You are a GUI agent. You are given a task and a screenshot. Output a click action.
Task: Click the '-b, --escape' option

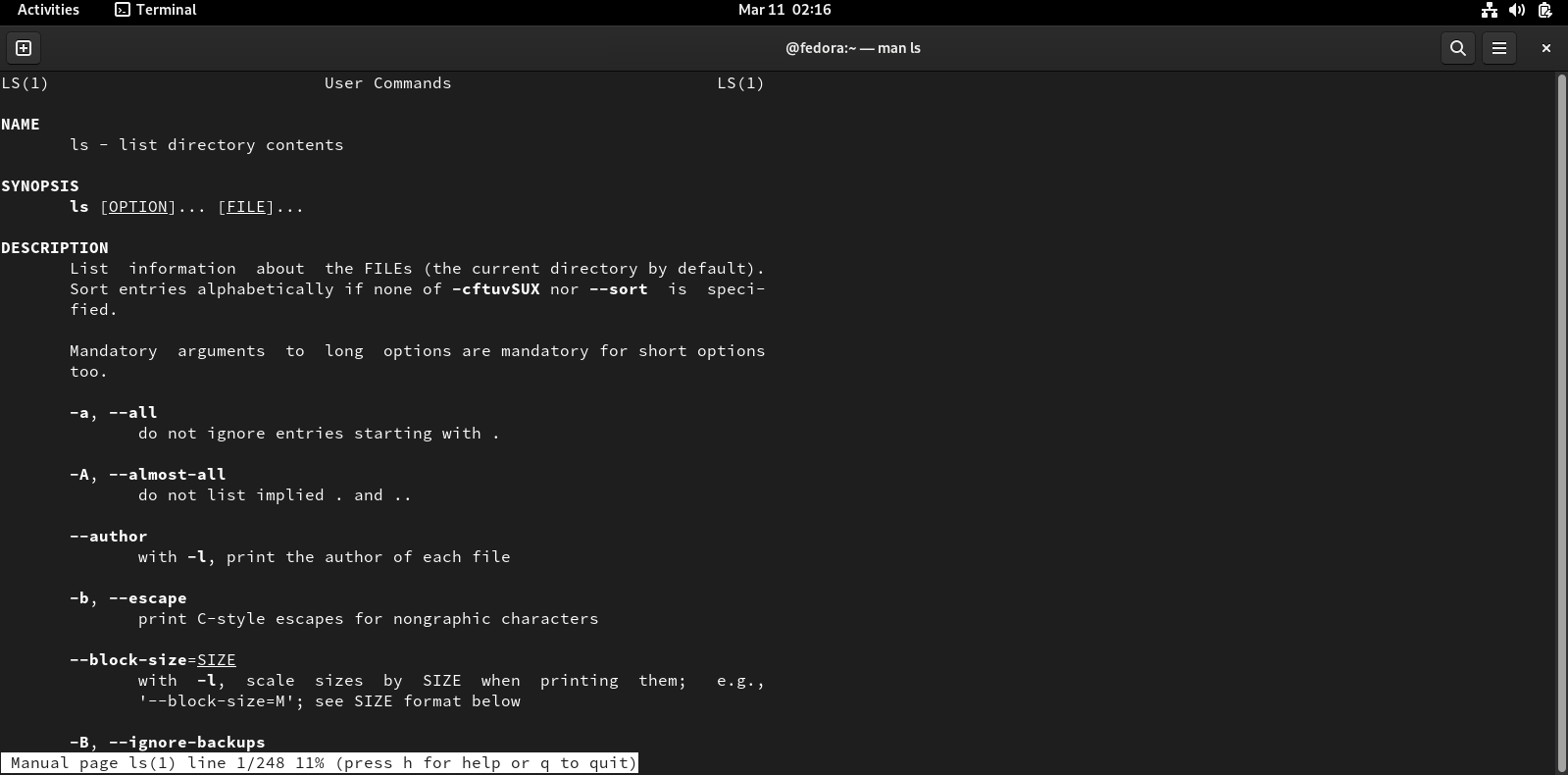(128, 598)
